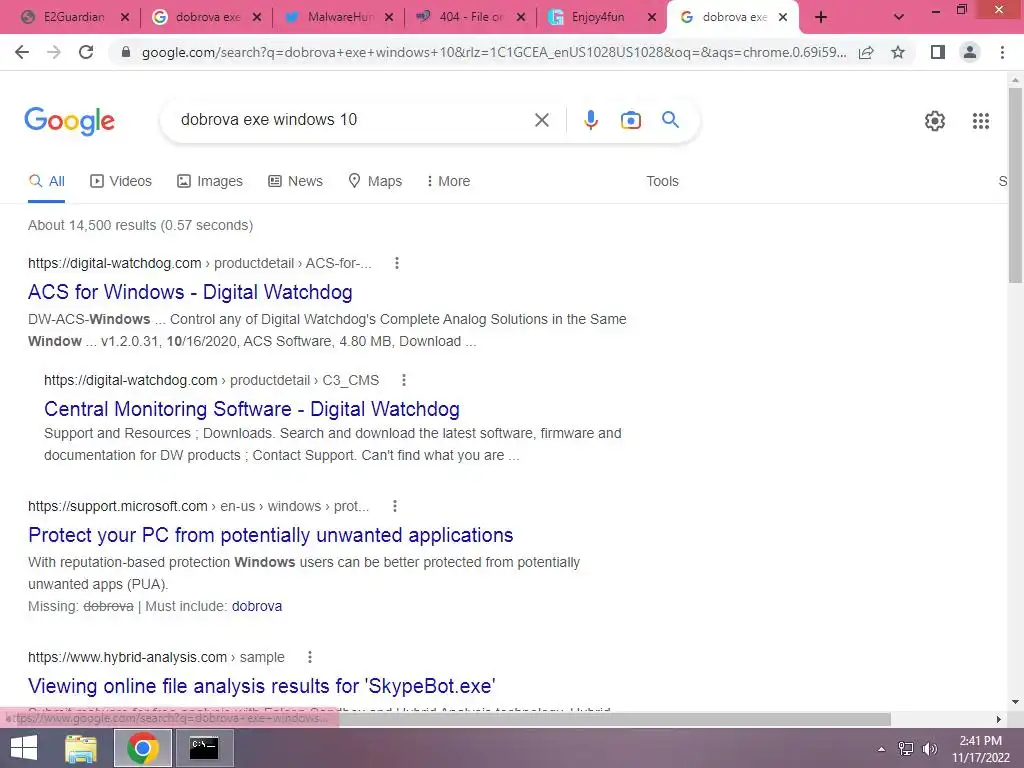Image resolution: width=1024 pixels, height=768 pixels.
Task: View site info via the lock icon
Action: (x=126, y=52)
